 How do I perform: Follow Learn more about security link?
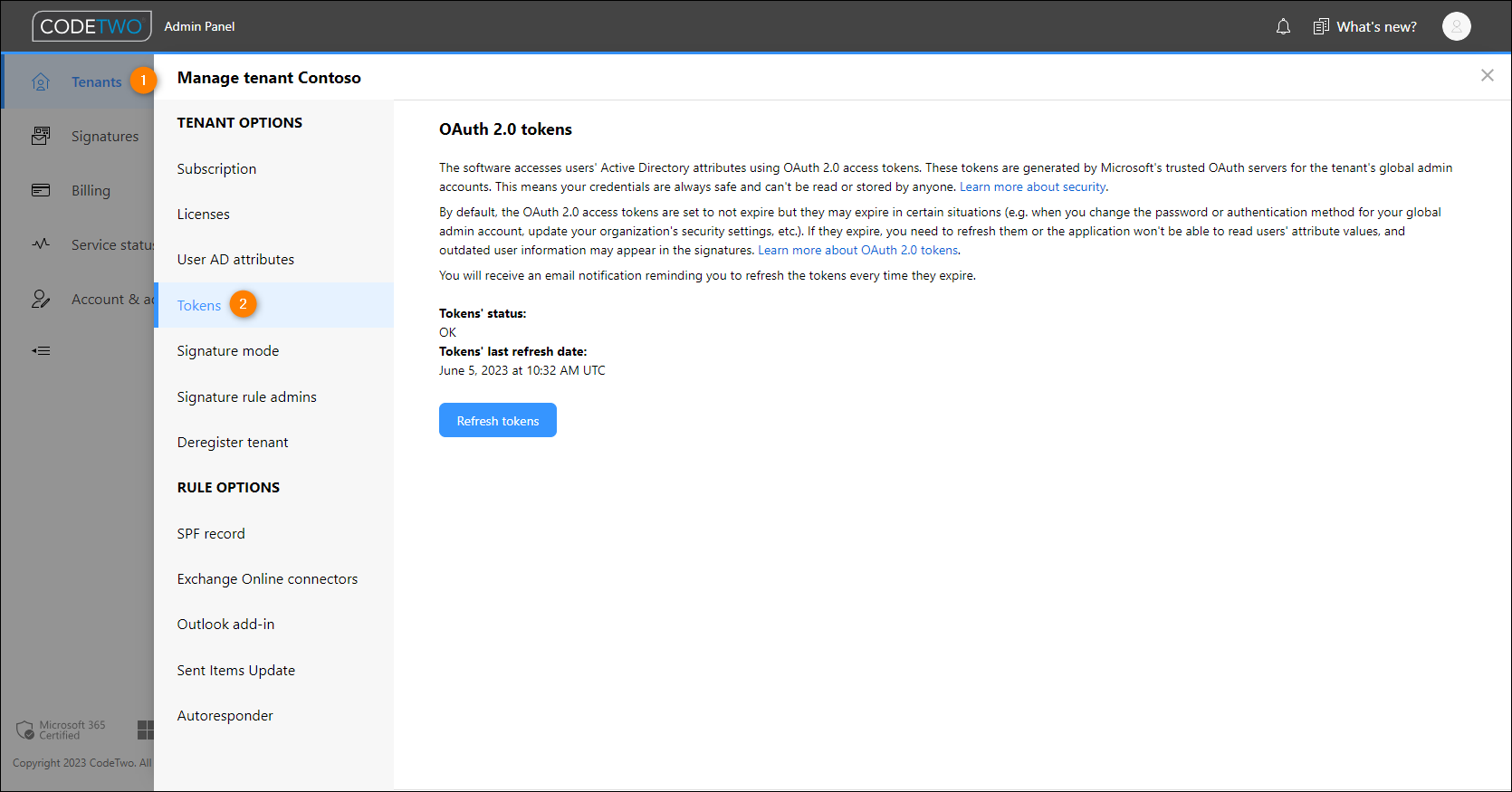1033,187
